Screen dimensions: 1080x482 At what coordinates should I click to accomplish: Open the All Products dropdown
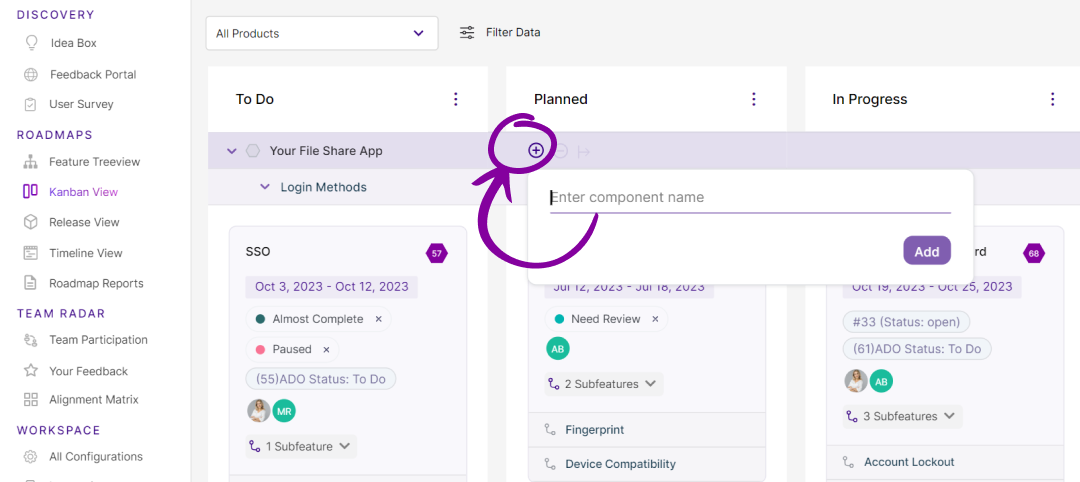click(321, 33)
